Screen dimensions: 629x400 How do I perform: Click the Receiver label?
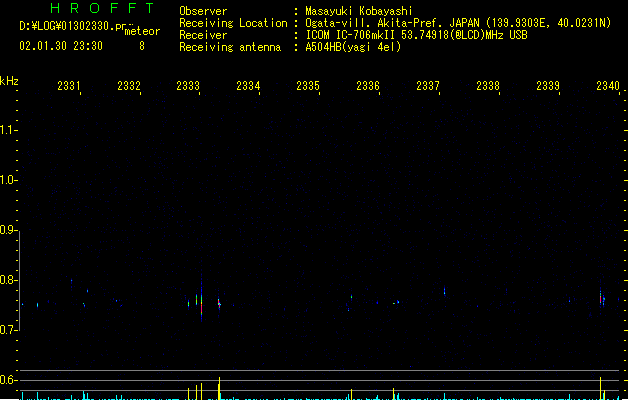pos(203,35)
